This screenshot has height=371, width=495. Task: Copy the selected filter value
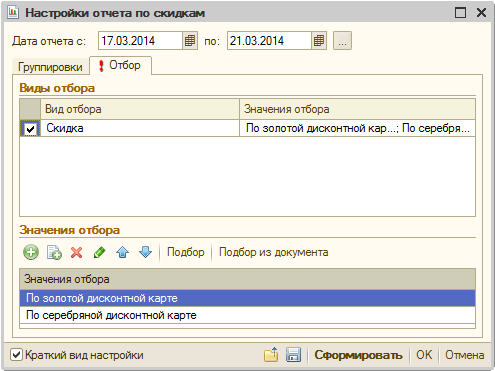pos(54,252)
